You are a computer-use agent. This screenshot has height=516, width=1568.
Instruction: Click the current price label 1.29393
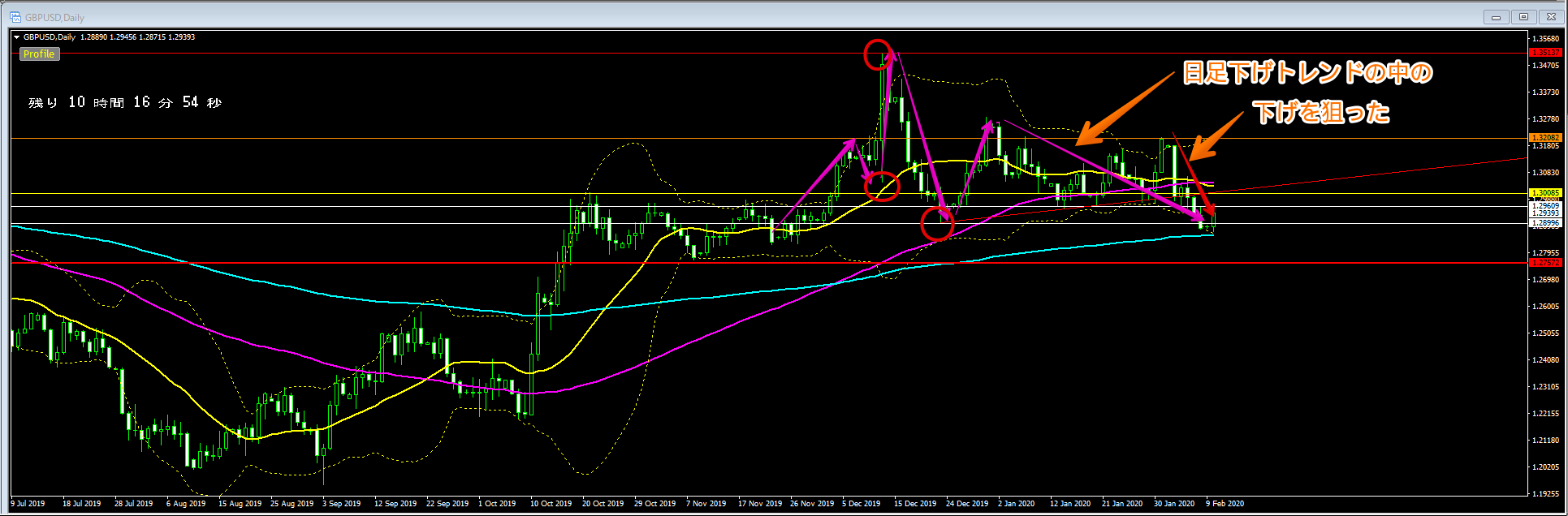coord(1544,213)
